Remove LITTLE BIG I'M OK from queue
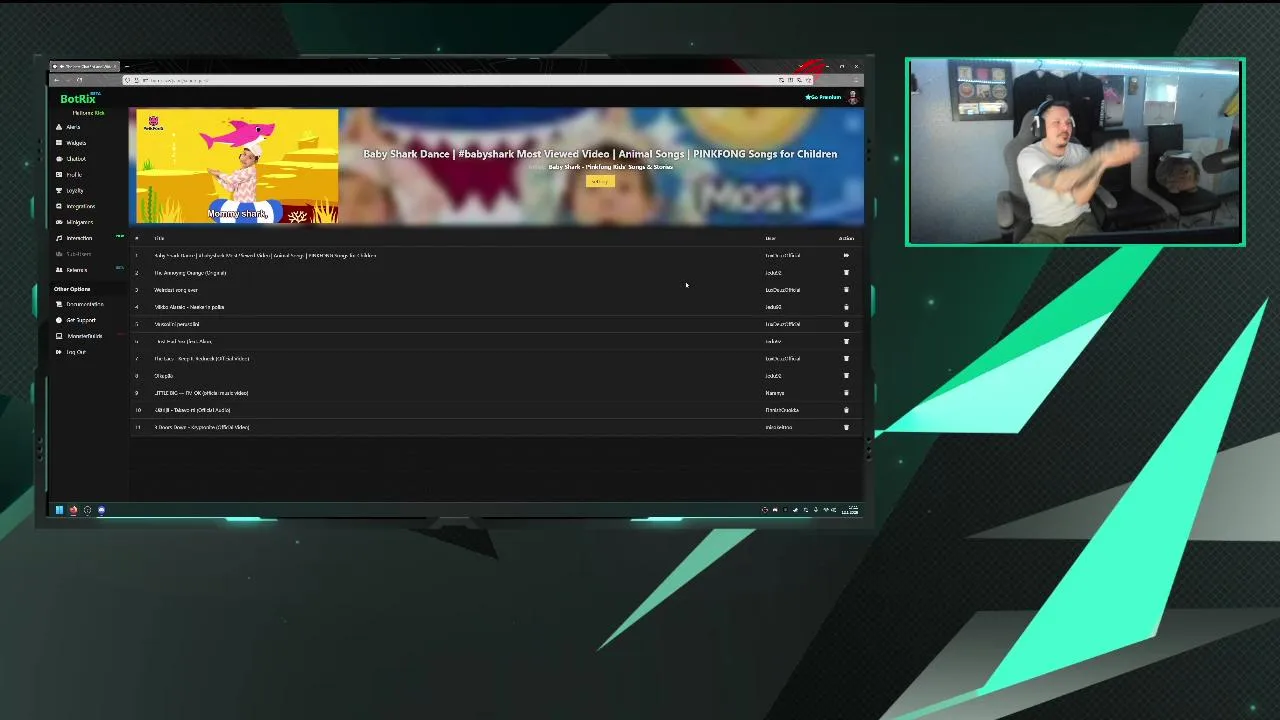 point(846,393)
